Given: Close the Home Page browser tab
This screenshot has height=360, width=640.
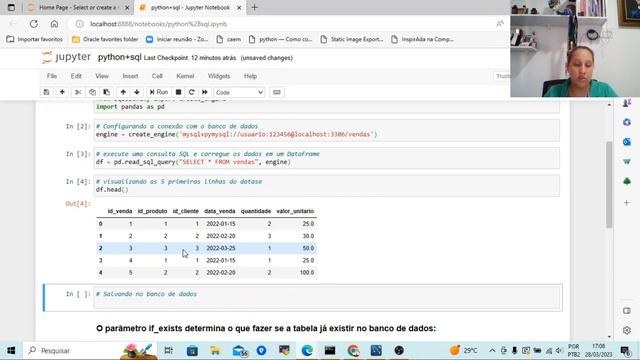Looking at the screenshot, I should click(127, 7).
